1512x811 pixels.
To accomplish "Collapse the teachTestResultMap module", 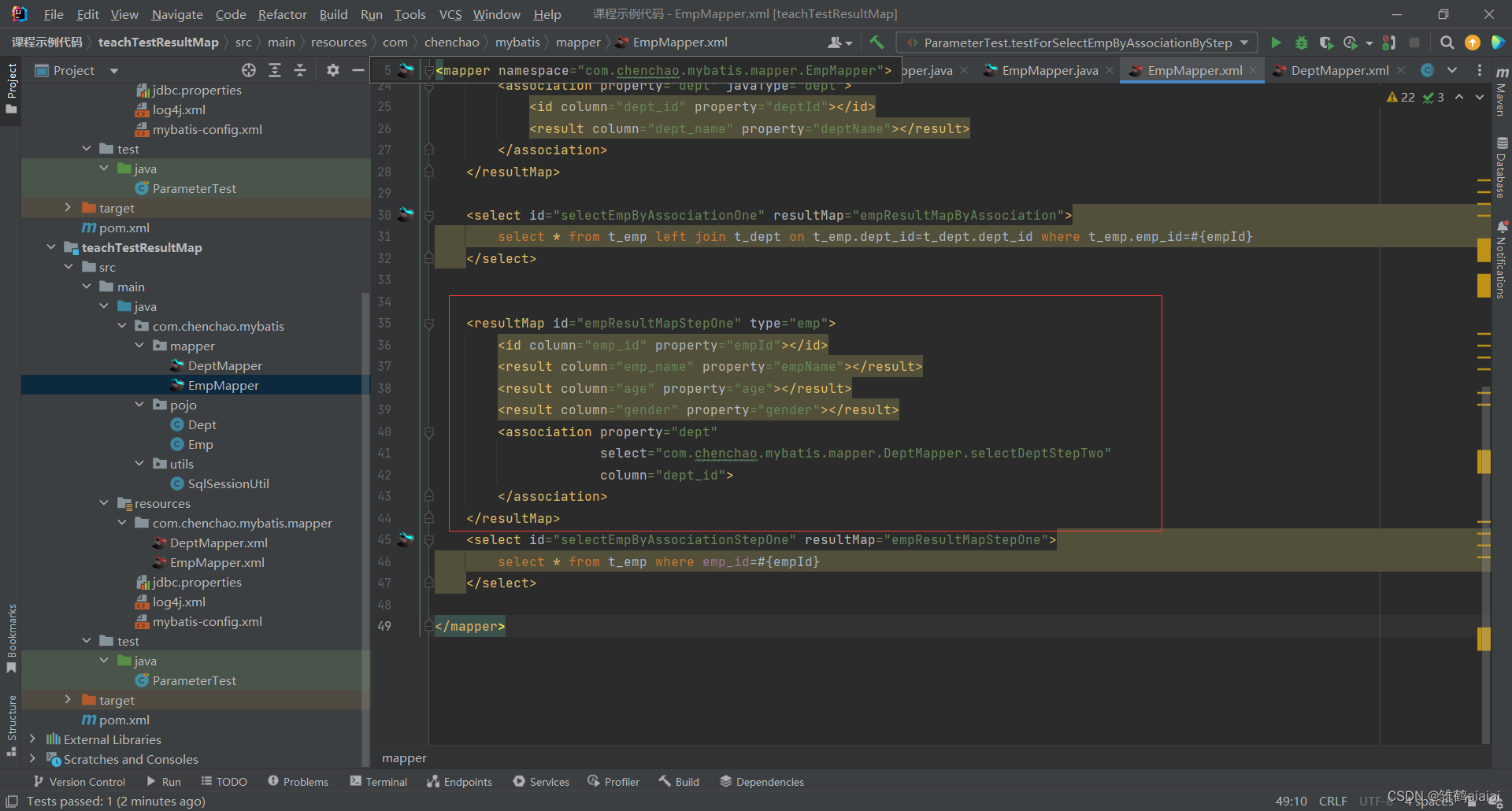I will [51, 247].
